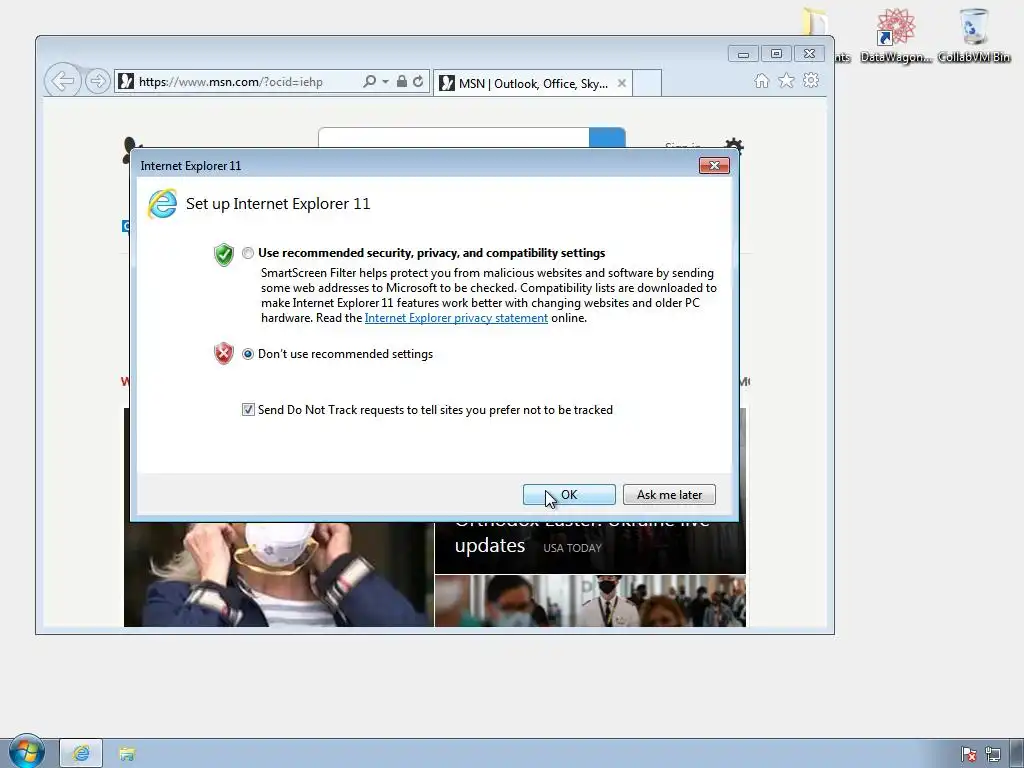Click the network status tray icon
Viewport: 1024px width, 768px height.
[x=993, y=754]
